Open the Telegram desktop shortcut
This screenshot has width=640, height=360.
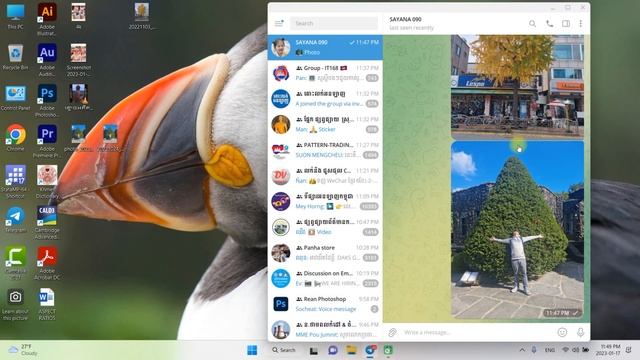pos(15,220)
